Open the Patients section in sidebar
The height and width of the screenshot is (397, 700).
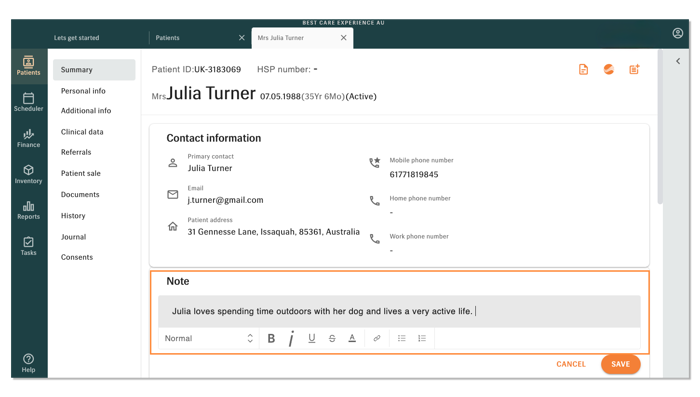[29, 66]
